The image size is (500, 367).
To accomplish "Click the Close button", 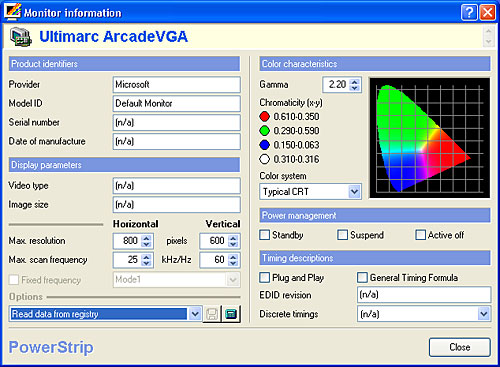I will [460, 347].
